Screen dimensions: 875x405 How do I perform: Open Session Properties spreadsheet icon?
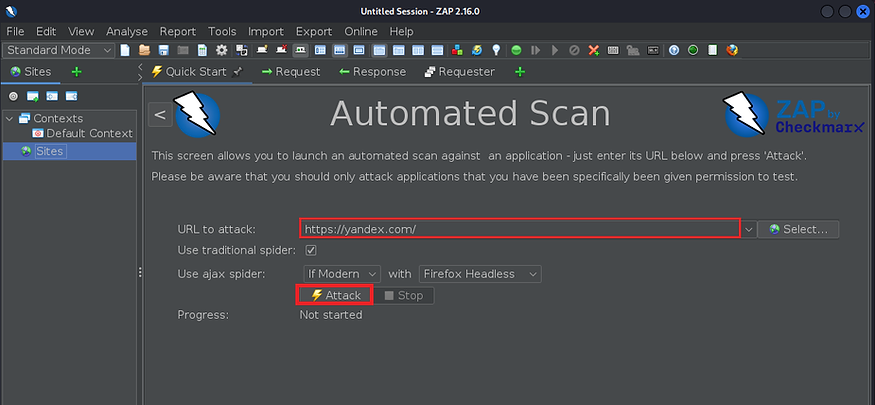[x=203, y=50]
